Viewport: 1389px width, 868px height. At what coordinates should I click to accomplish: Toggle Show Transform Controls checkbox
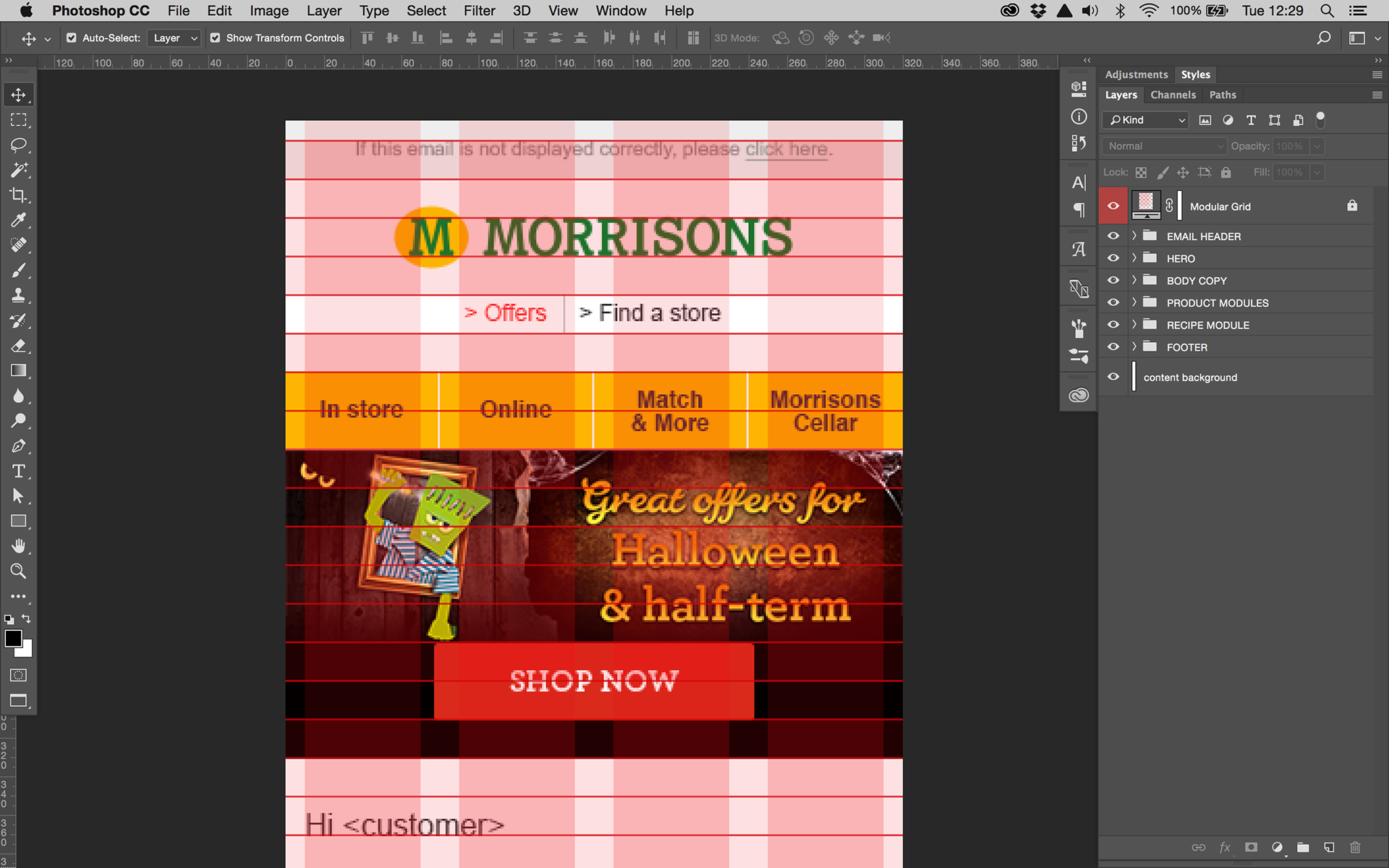[215, 38]
